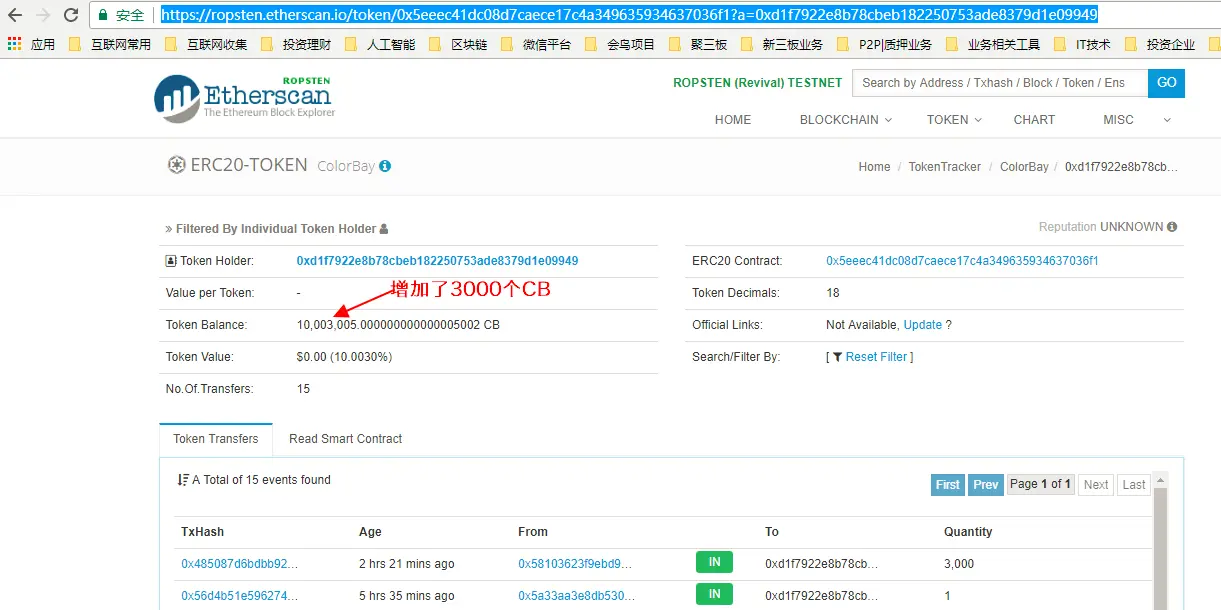Open the CHART menu item
1221x610 pixels.
1034,120
